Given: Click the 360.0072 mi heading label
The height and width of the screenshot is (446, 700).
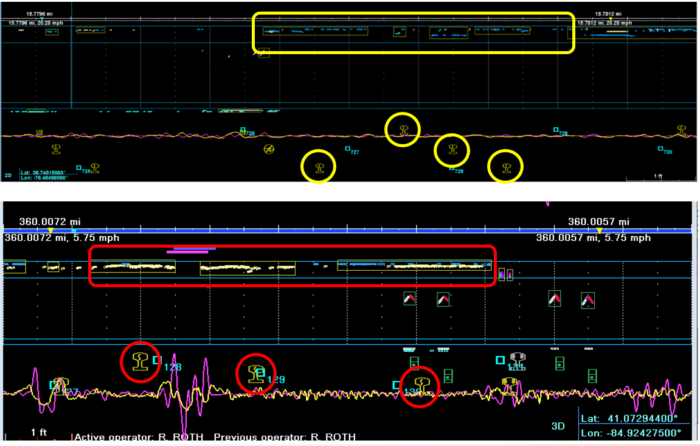Looking at the screenshot, I should [50, 222].
